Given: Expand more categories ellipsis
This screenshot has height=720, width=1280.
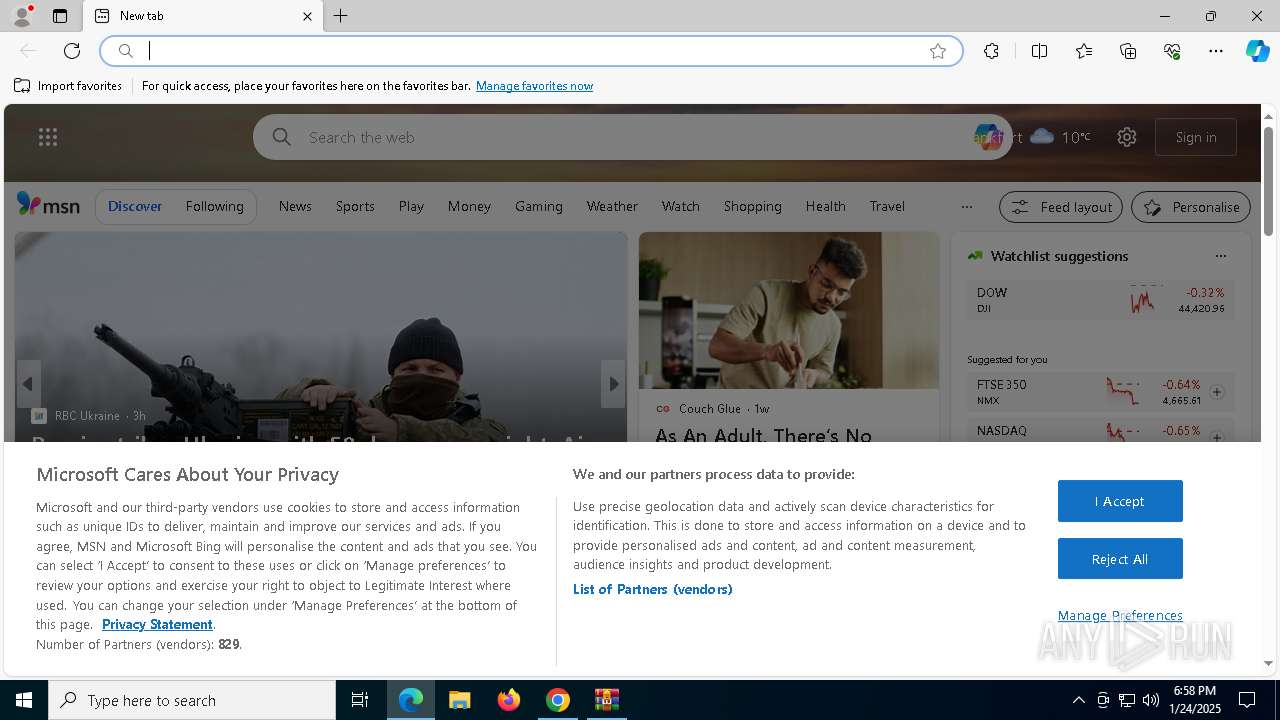Looking at the screenshot, I should click(x=966, y=207).
